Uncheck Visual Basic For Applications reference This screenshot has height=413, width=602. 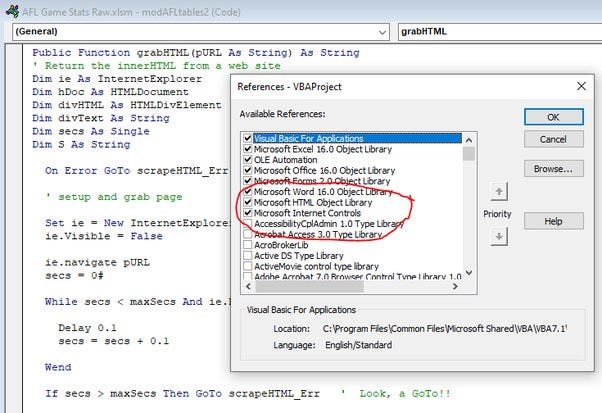click(x=248, y=138)
